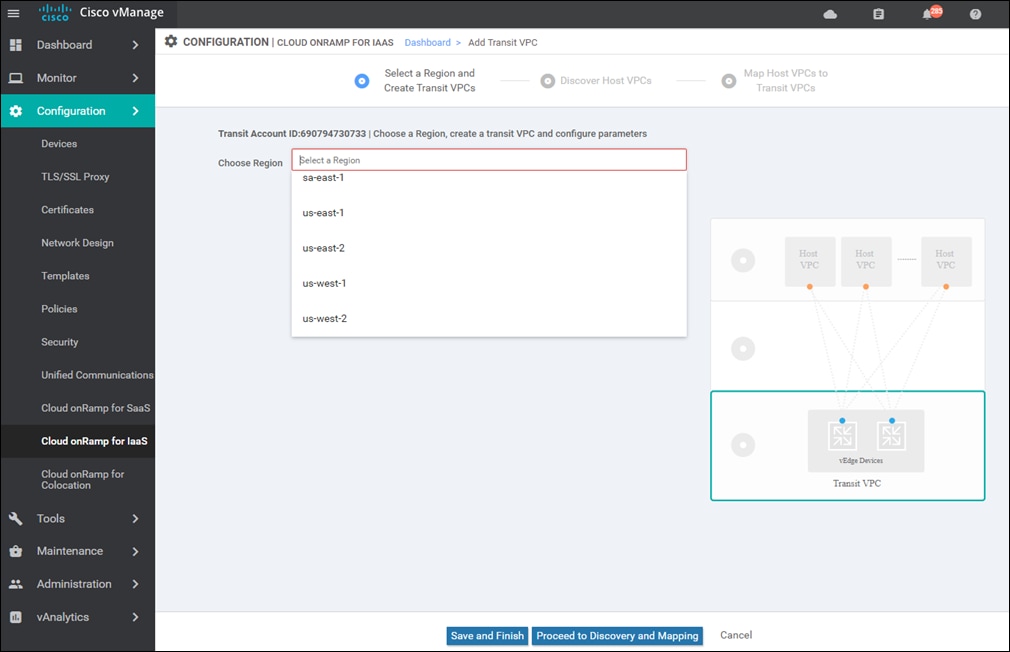Expand the vAnalytics menu chevron
Viewport: 1010px width, 652px height.
(x=135, y=617)
